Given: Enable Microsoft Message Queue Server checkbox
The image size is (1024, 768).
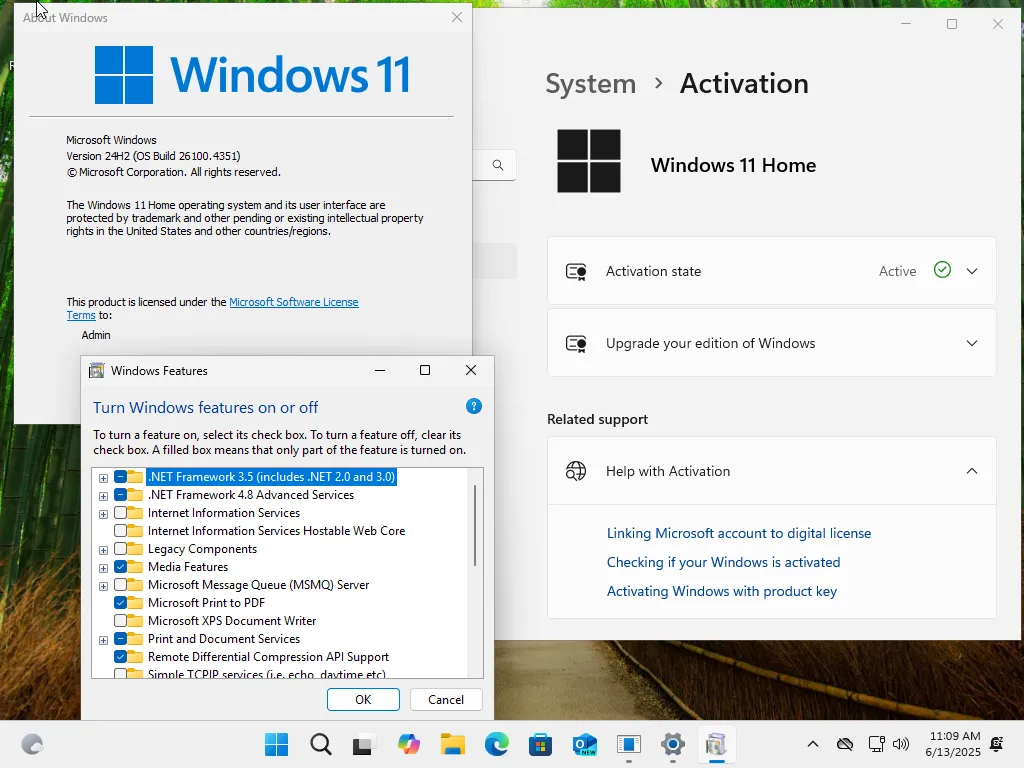Looking at the screenshot, I should 120,584.
